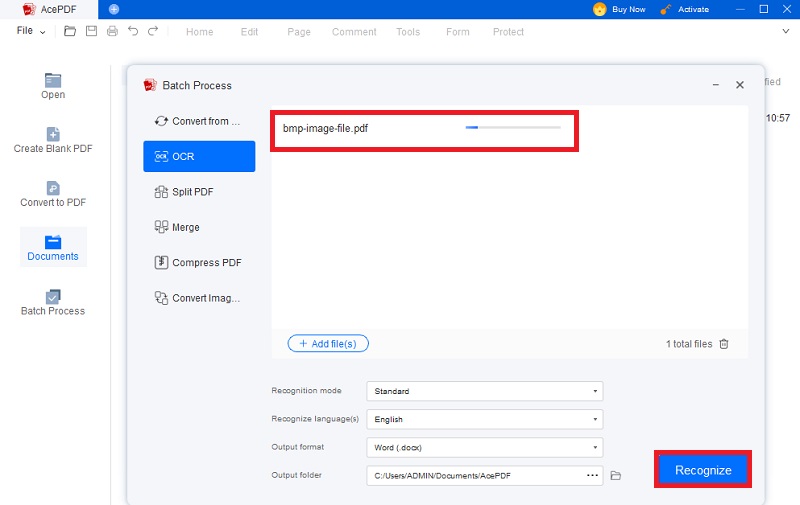
Task: Click the print toolbar icon
Action: [x=112, y=31]
